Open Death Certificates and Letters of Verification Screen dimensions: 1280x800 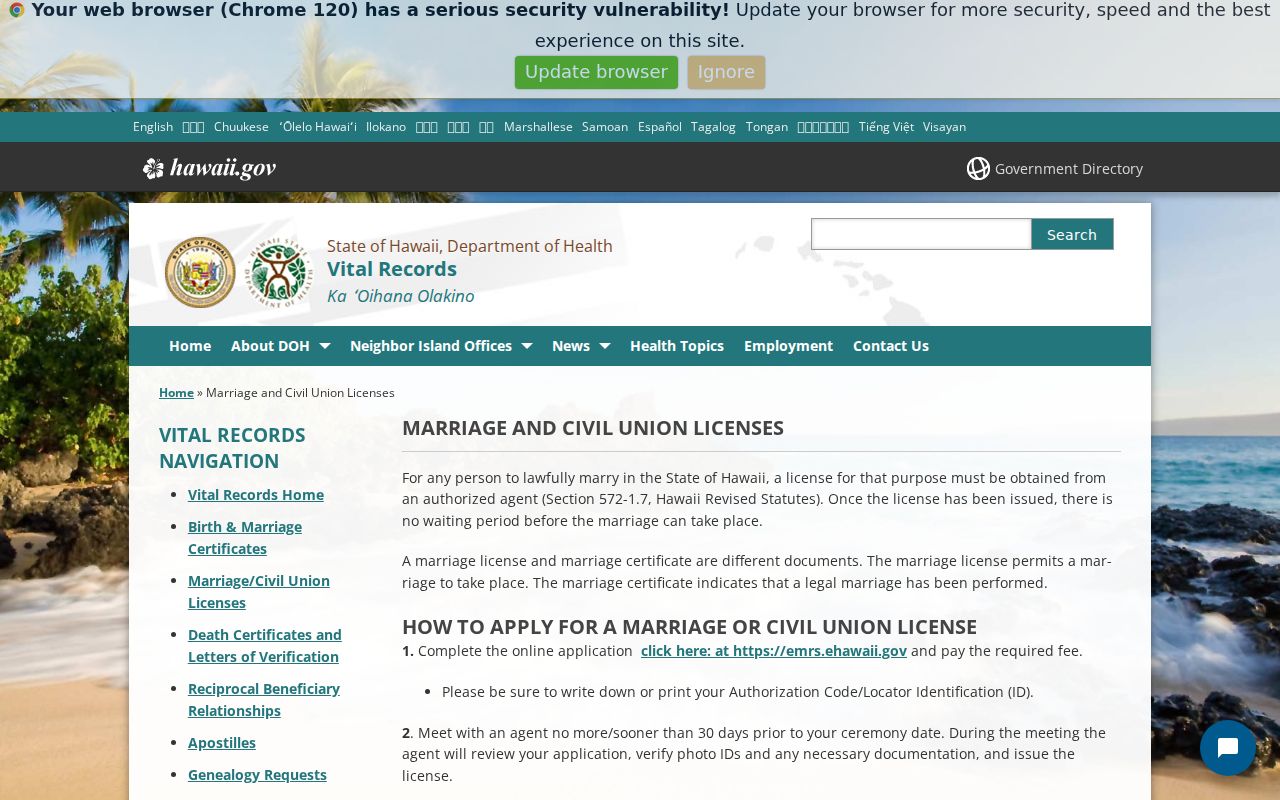click(x=265, y=646)
